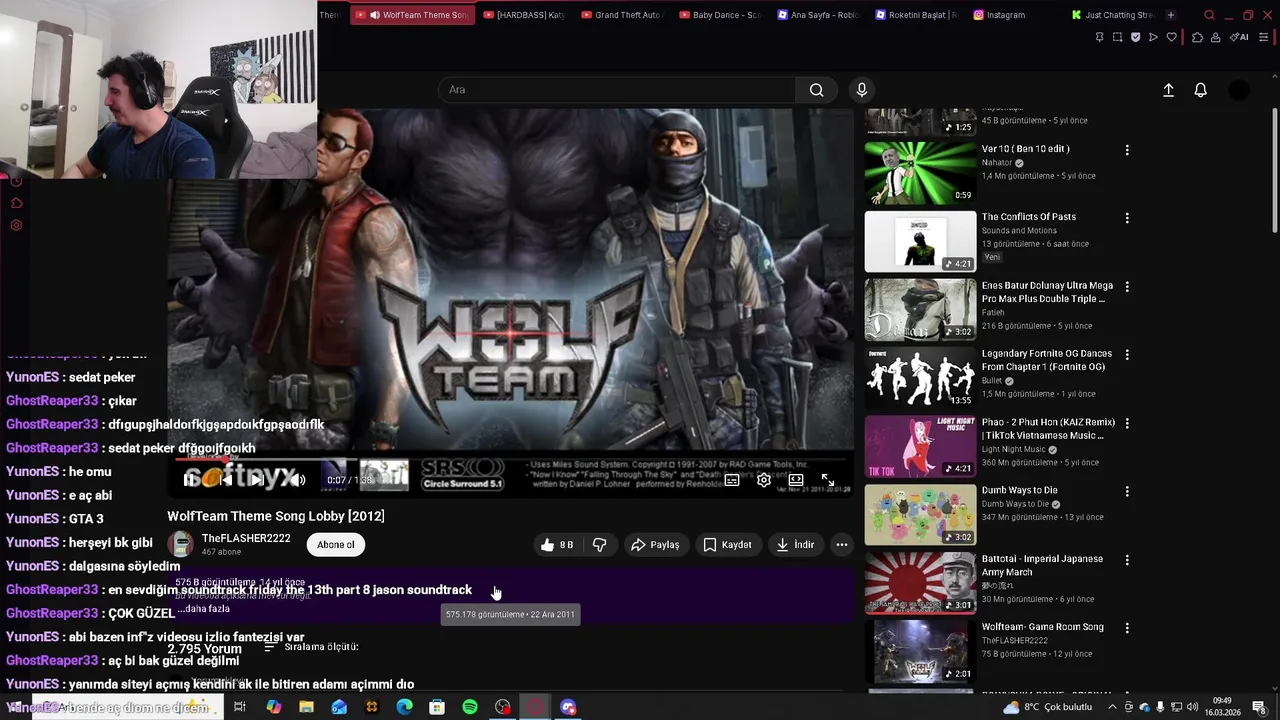Like the video with 8 B thumbs up
The height and width of the screenshot is (720, 1280).
[557, 545]
